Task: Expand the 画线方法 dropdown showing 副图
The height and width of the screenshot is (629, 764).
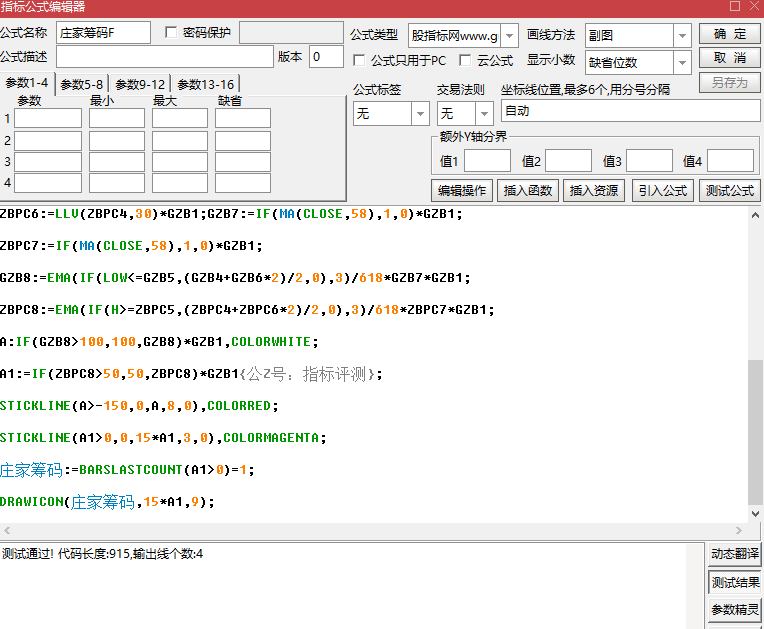Action: (x=682, y=36)
